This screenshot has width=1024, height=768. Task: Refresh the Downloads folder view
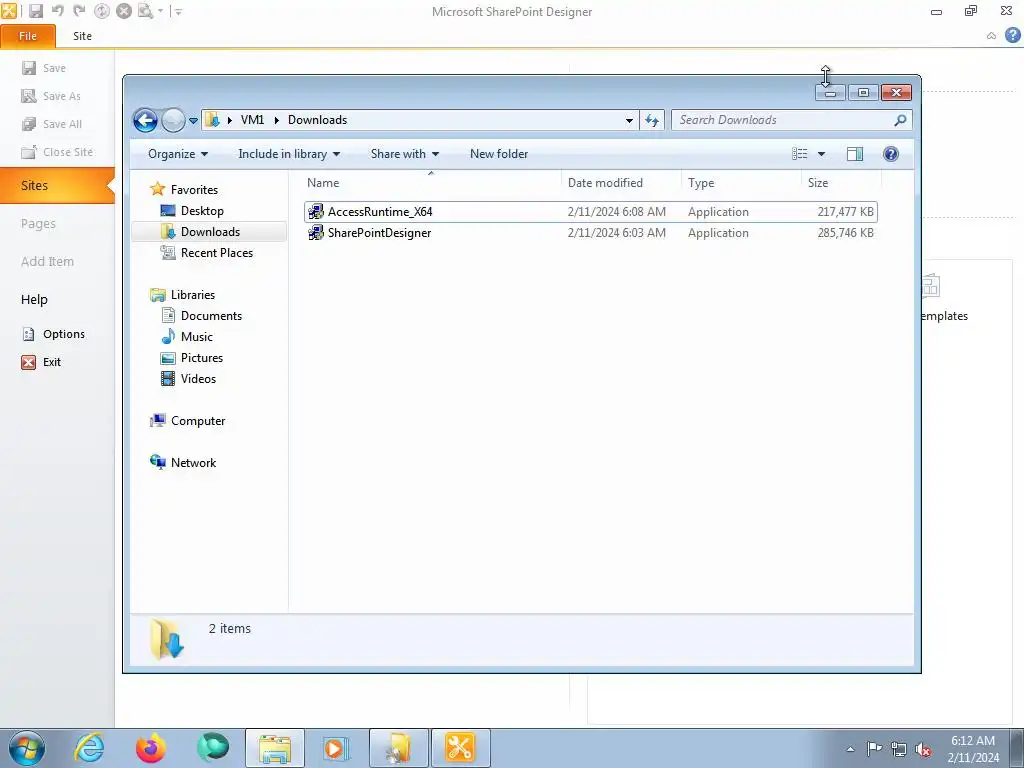click(652, 120)
